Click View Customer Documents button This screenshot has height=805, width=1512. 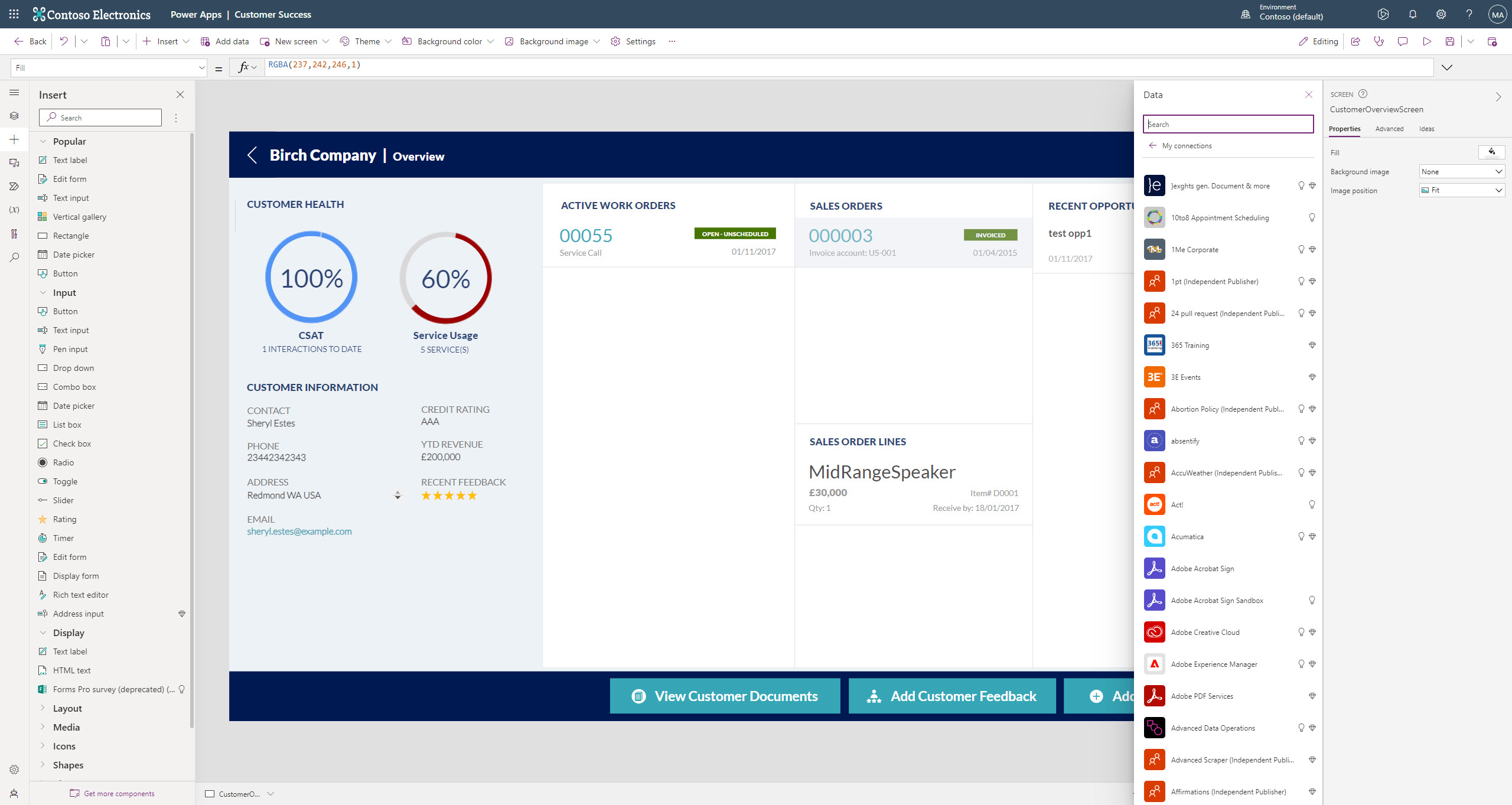pos(725,696)
